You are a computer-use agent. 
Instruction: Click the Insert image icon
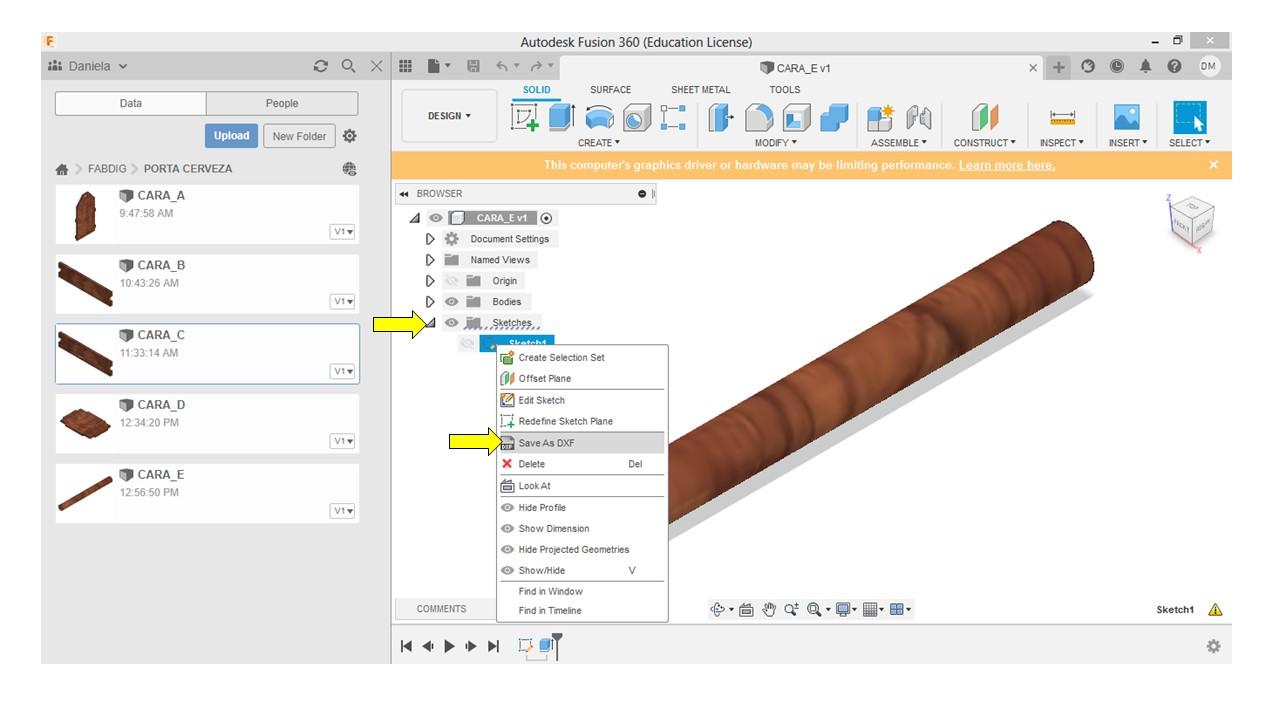[x=1127, y=118]
